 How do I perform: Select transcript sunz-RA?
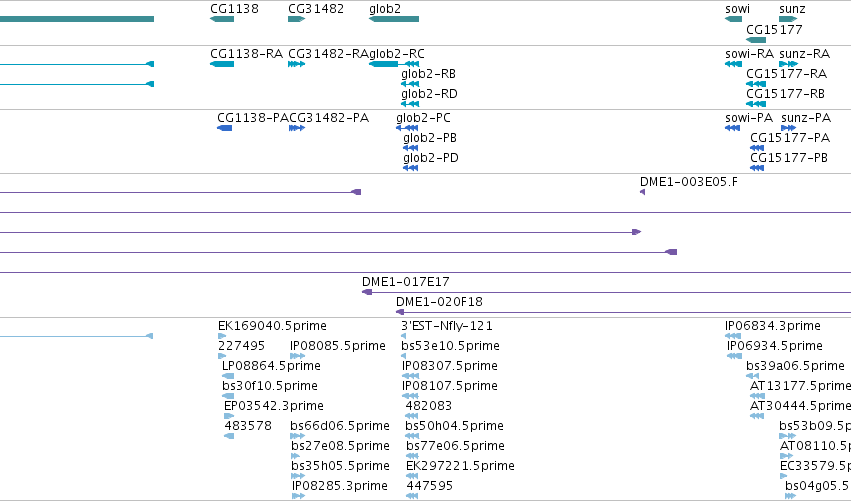788,64
